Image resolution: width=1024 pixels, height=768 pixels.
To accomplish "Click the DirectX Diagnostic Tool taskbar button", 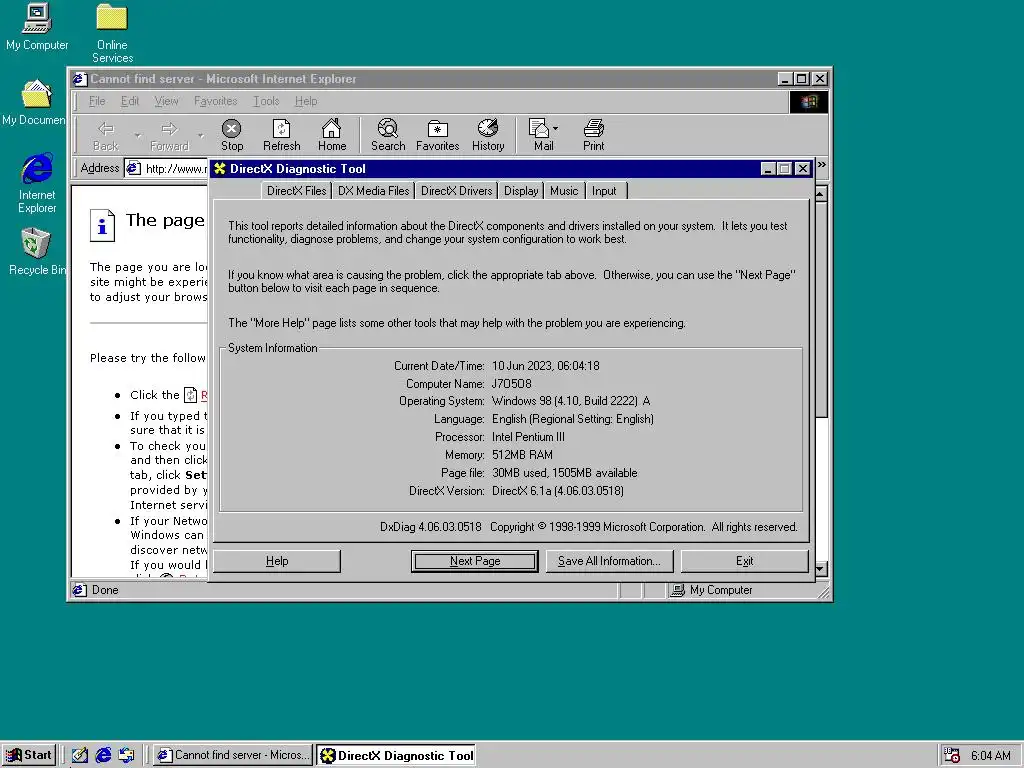I will (x=396, y=755).
